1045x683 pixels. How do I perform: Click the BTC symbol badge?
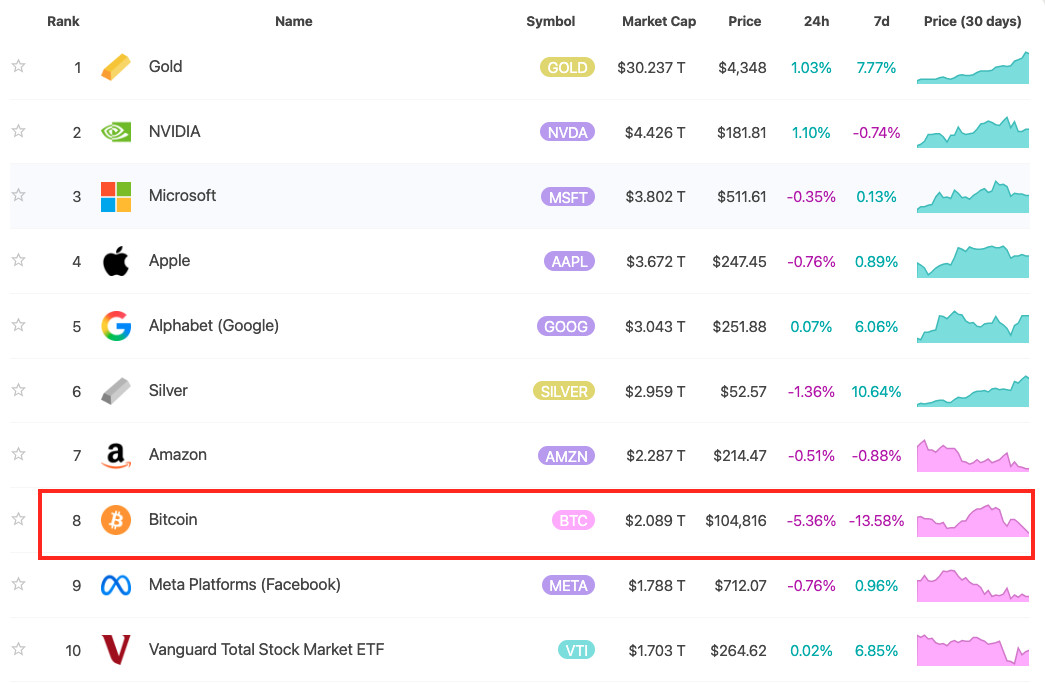(x=572, y=520)
